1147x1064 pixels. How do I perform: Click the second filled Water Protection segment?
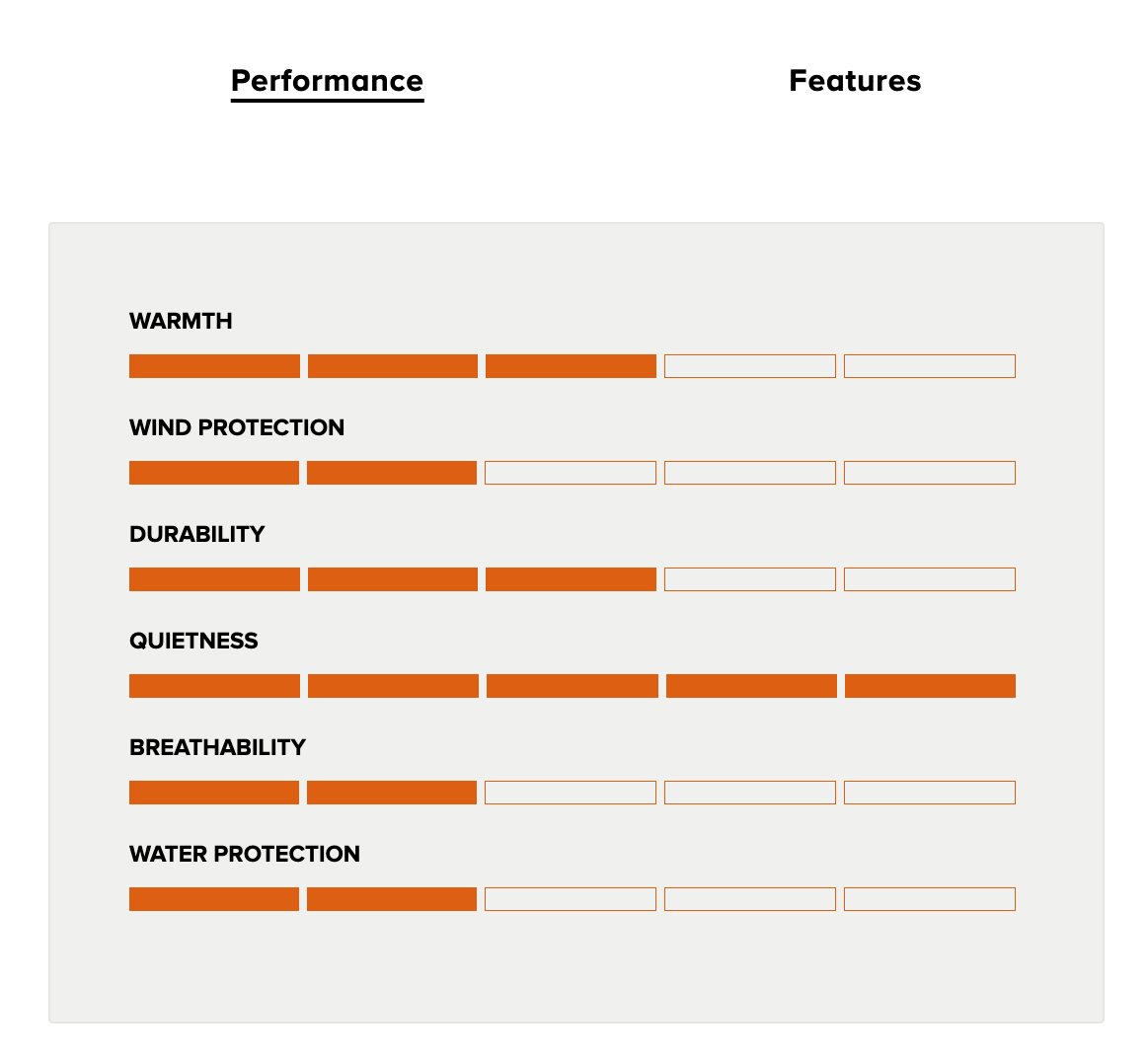pyautogui.click(x=392, y=900)
